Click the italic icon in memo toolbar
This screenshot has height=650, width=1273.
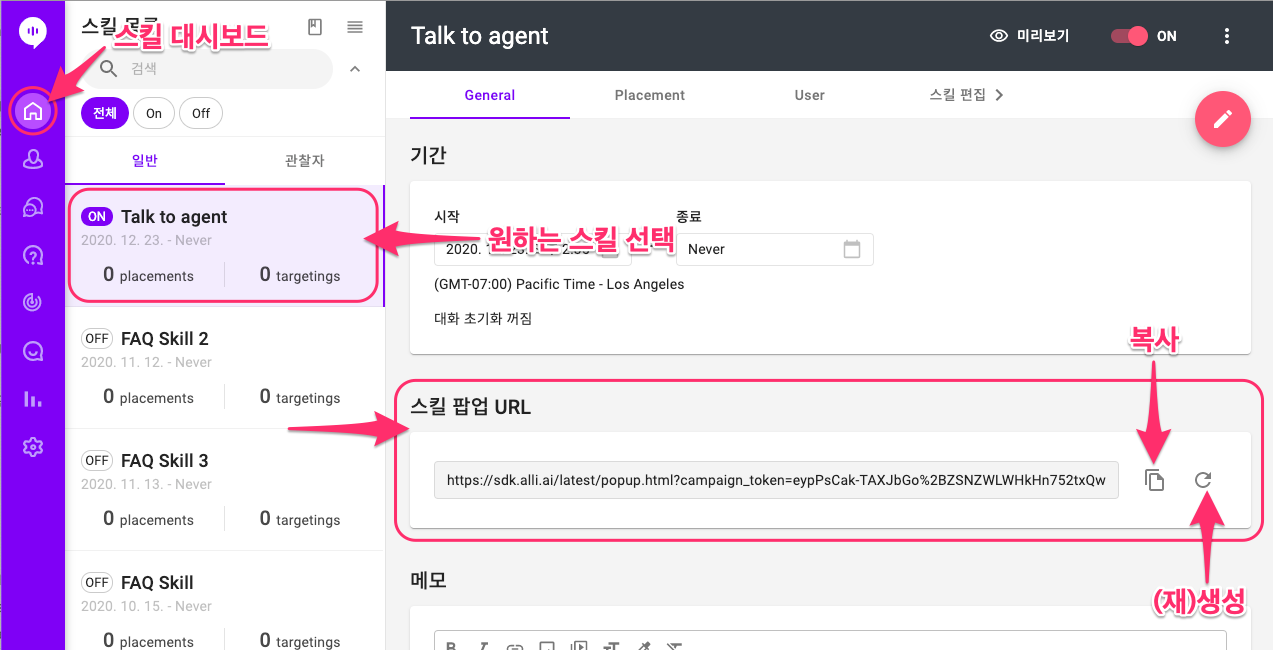tap(484, 646)
